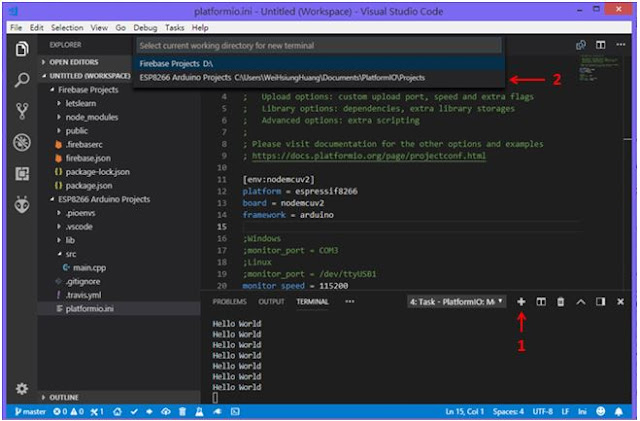
Task: Open the Selection menu
Action: [67, 28]
